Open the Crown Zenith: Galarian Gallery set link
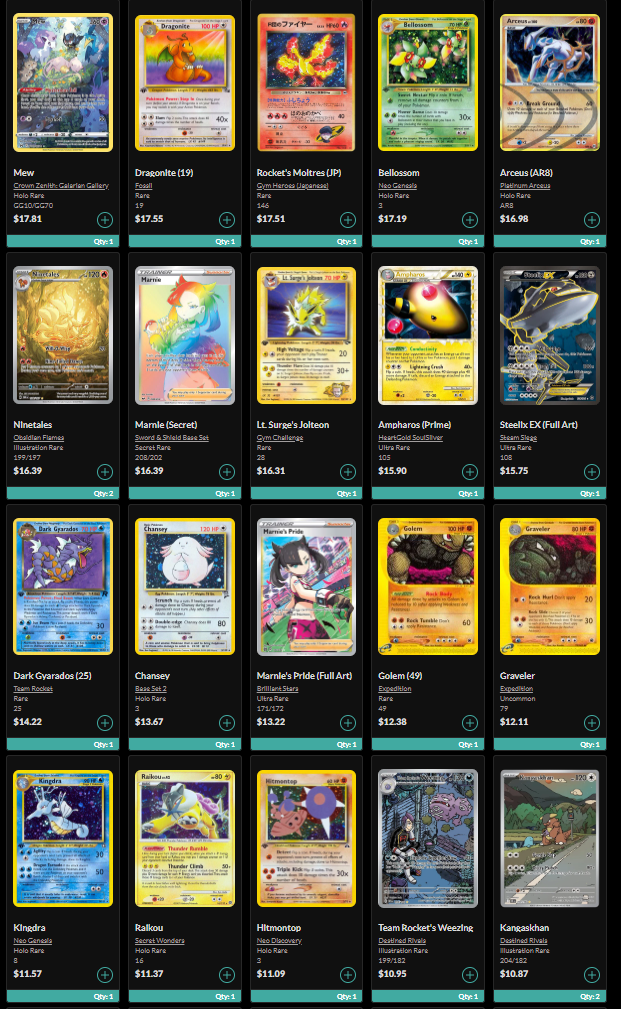Image resolution: width=621 pixels, height=1009 pixels. coord(61,185)
